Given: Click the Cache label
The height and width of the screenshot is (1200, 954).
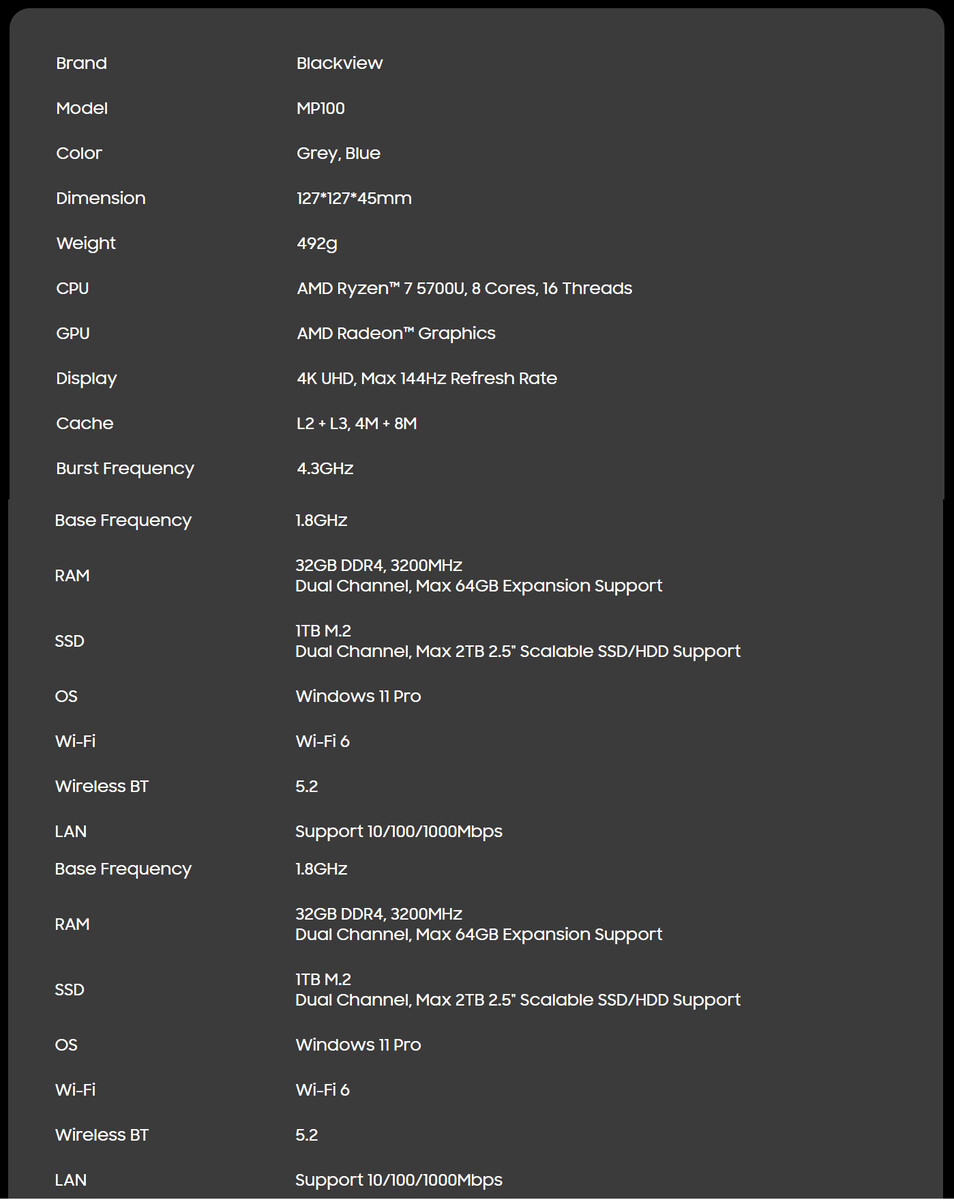Looking at the screenshot, I should point(84,423).
